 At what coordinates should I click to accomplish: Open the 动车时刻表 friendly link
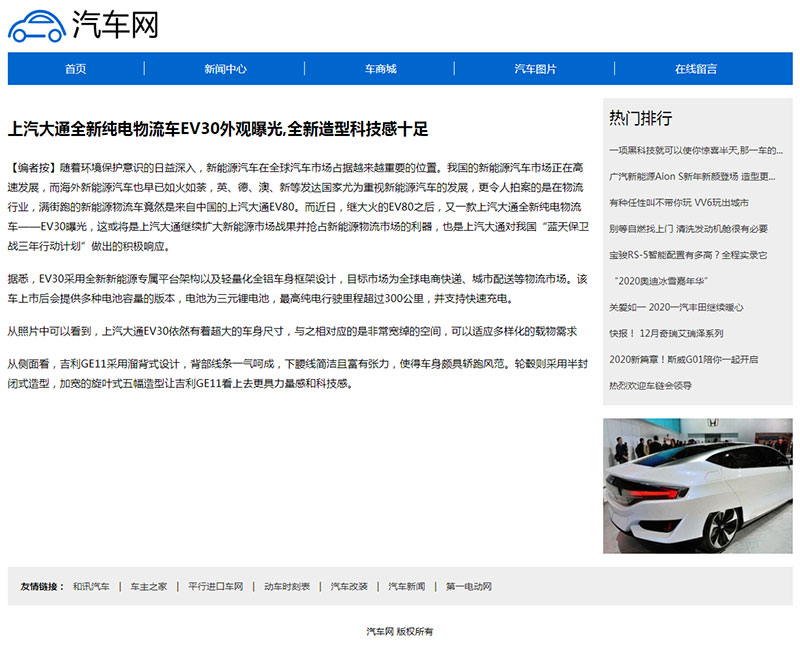[x=287, y=586]
